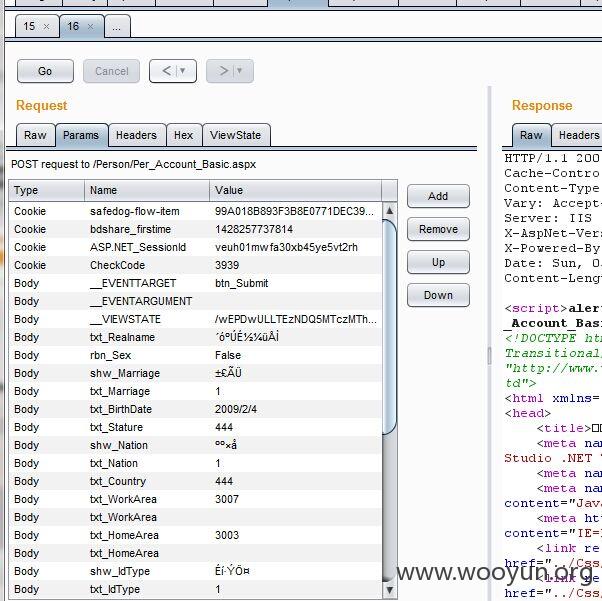Click value 3939 of CheckCode
This screenshot has width=602, height=601.
point(227,265)
